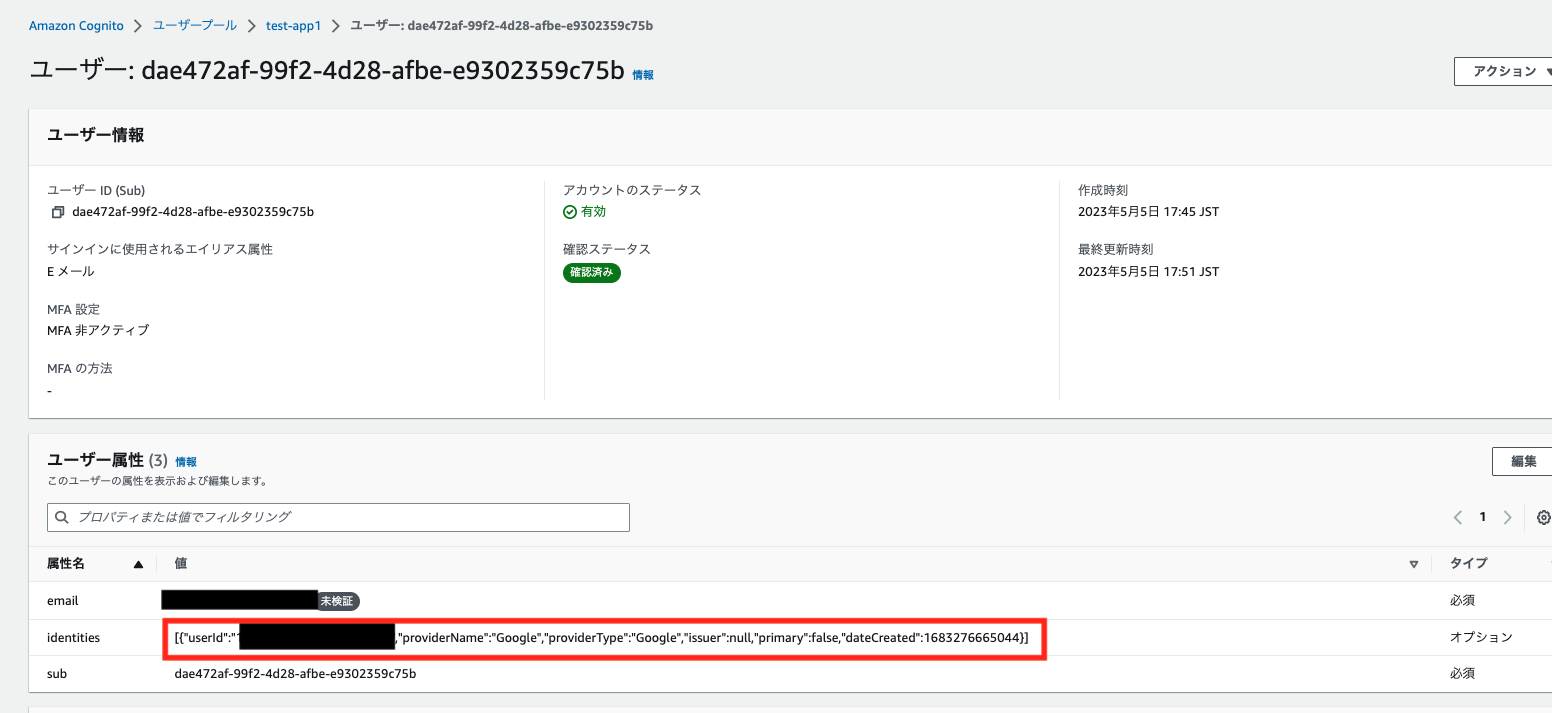Click the 有効 account status text
The height and width of the screenshot is (713, 1552).
pos(593,212)
